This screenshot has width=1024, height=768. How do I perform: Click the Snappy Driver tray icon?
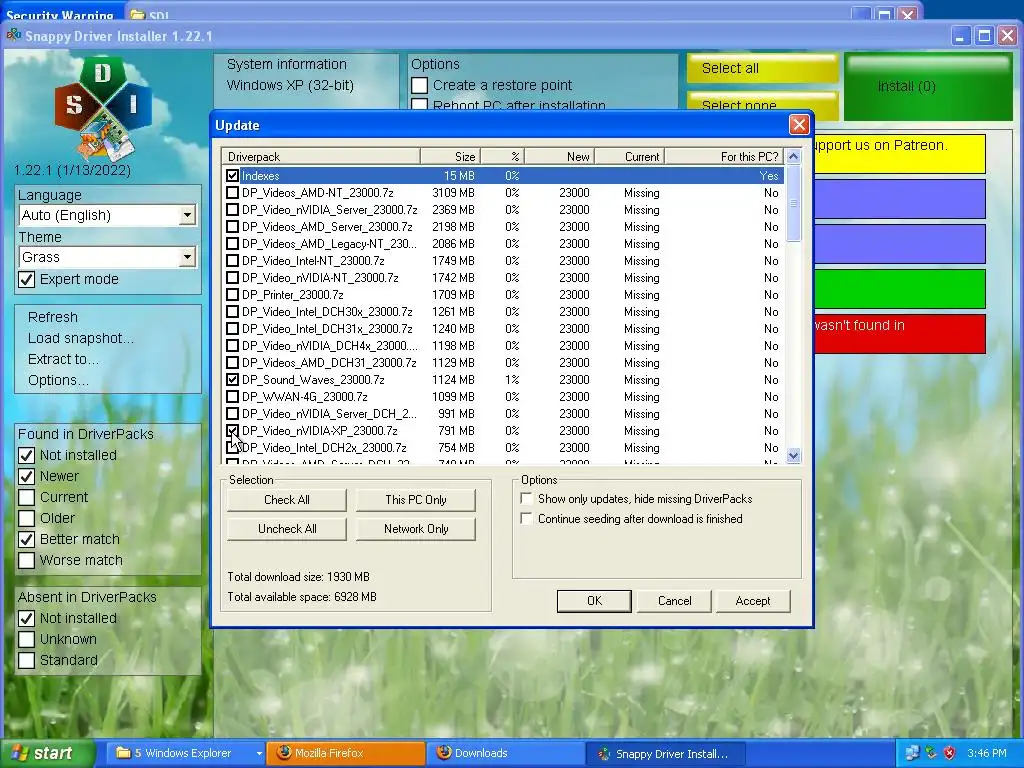[x=931, y=753]
